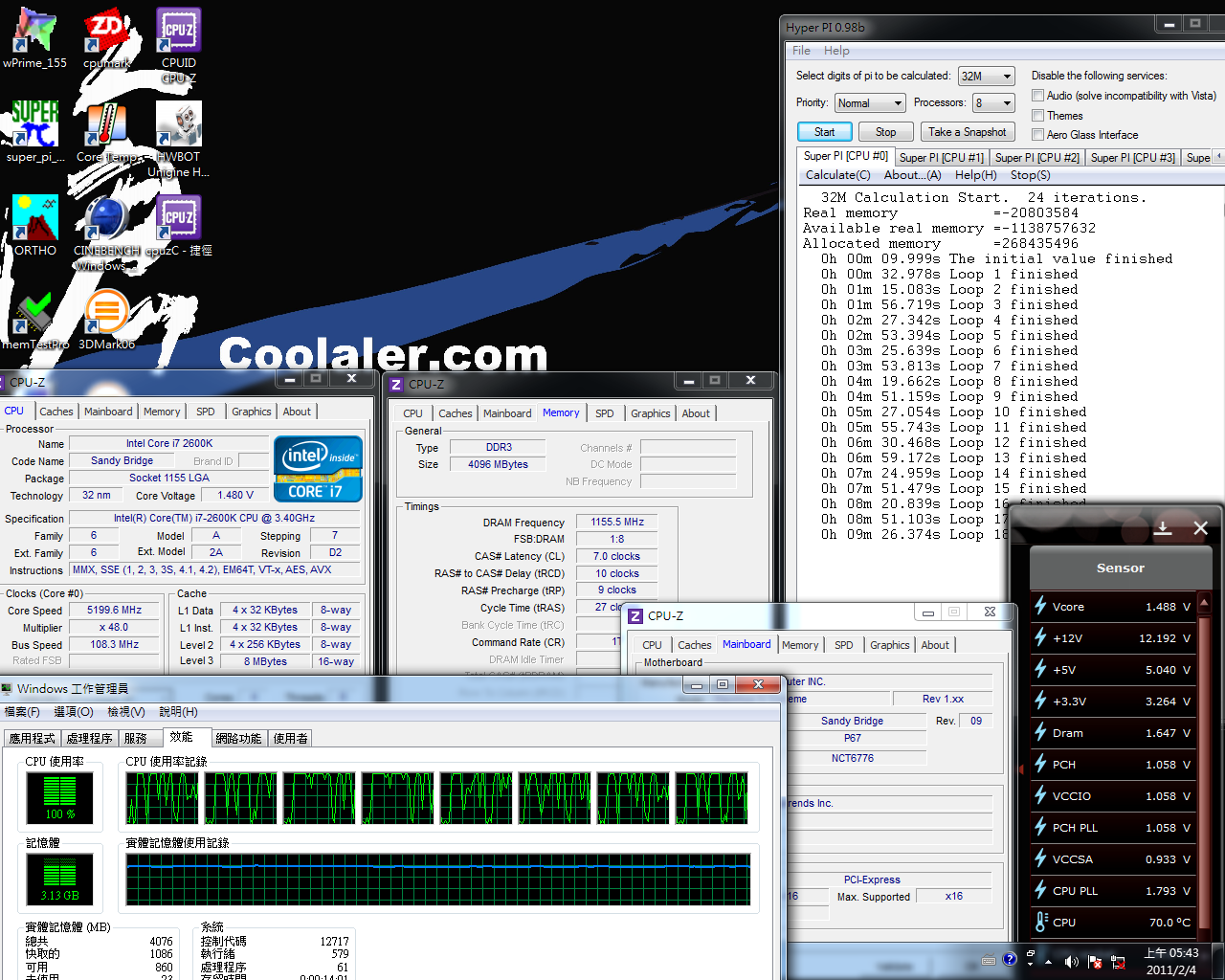Open the File menu in Hyper PI
Screen dimensions: 1225x980
tap(801, 51)
